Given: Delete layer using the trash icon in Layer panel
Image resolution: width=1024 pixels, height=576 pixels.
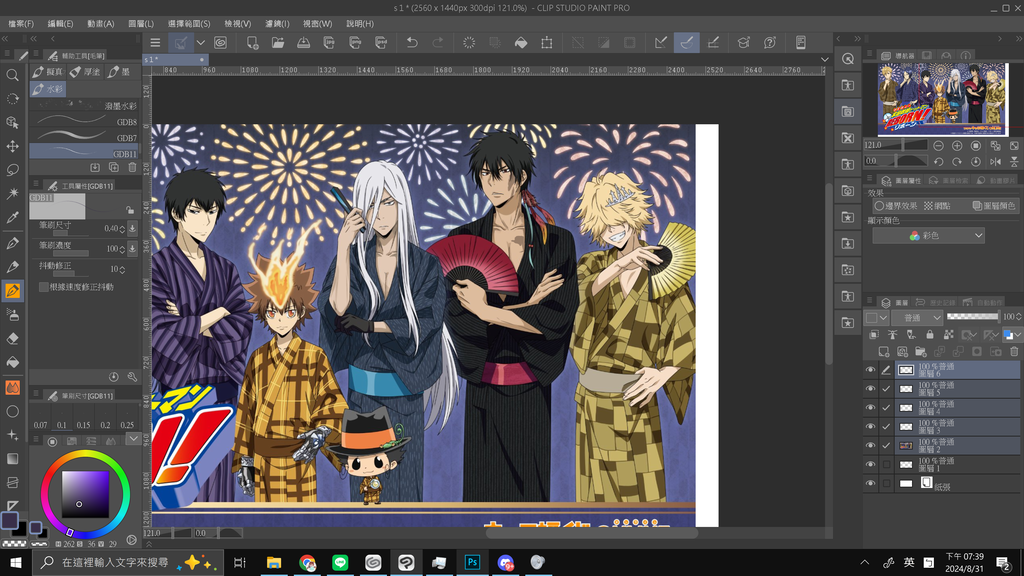Looking at the screenshot, I should (x=1014, y=352).
